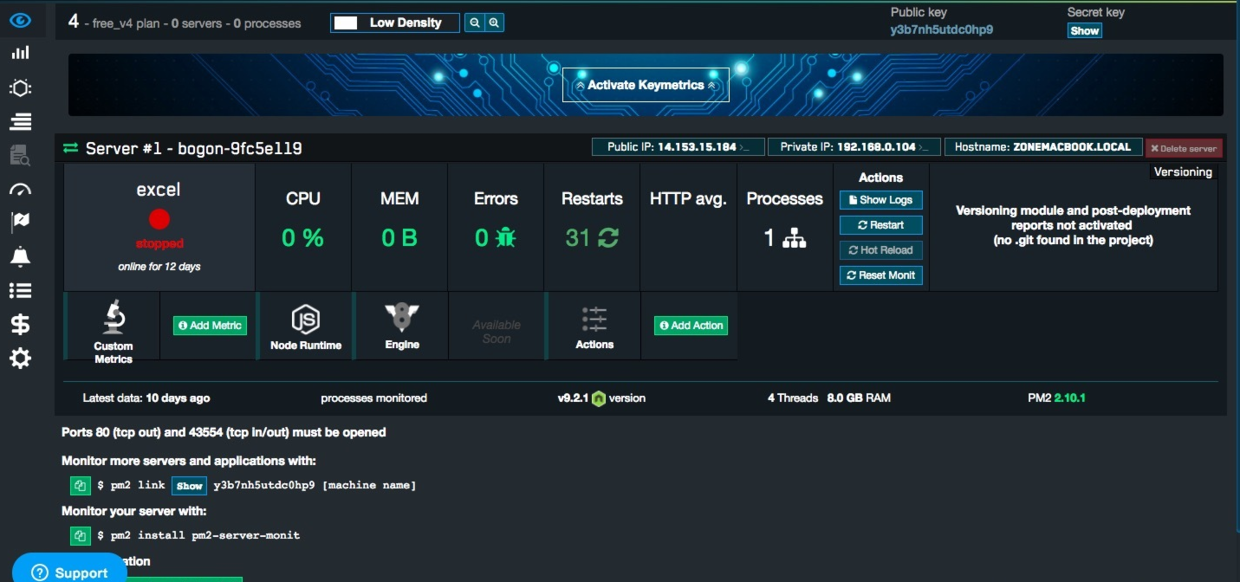The width and height of the screenshot is (1240, 582).
Task: Open the flag events sidebar icon
Action: tap(20, 222)
